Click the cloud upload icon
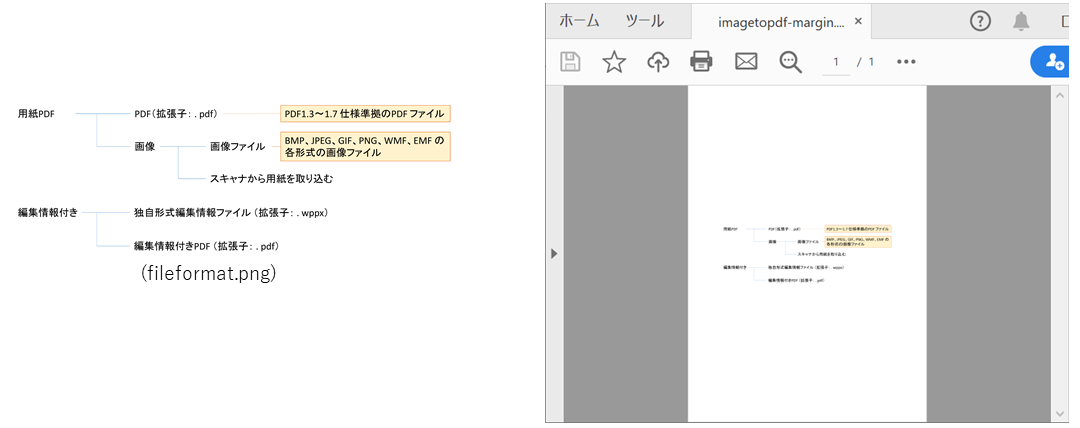 pos(658,62)
